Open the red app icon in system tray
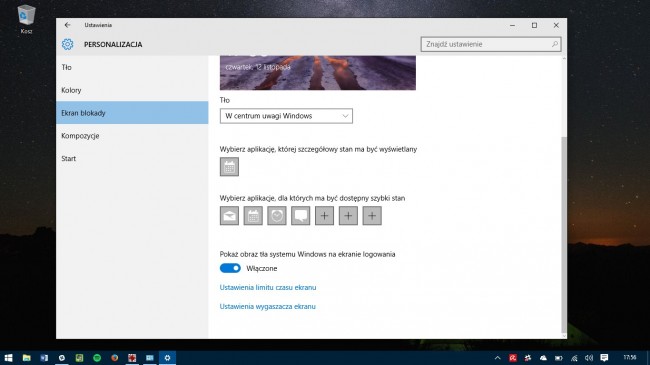 point(513,358)
